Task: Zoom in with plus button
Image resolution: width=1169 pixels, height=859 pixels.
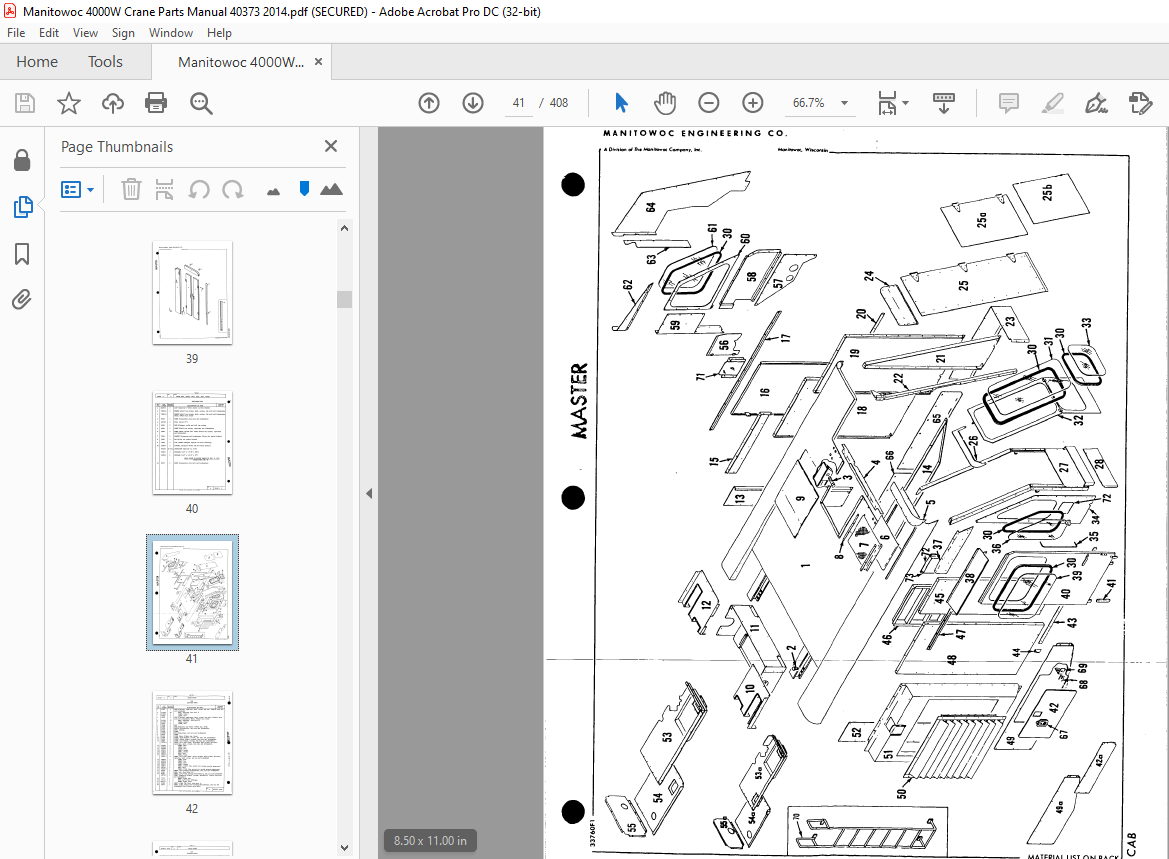Action: 753,103
